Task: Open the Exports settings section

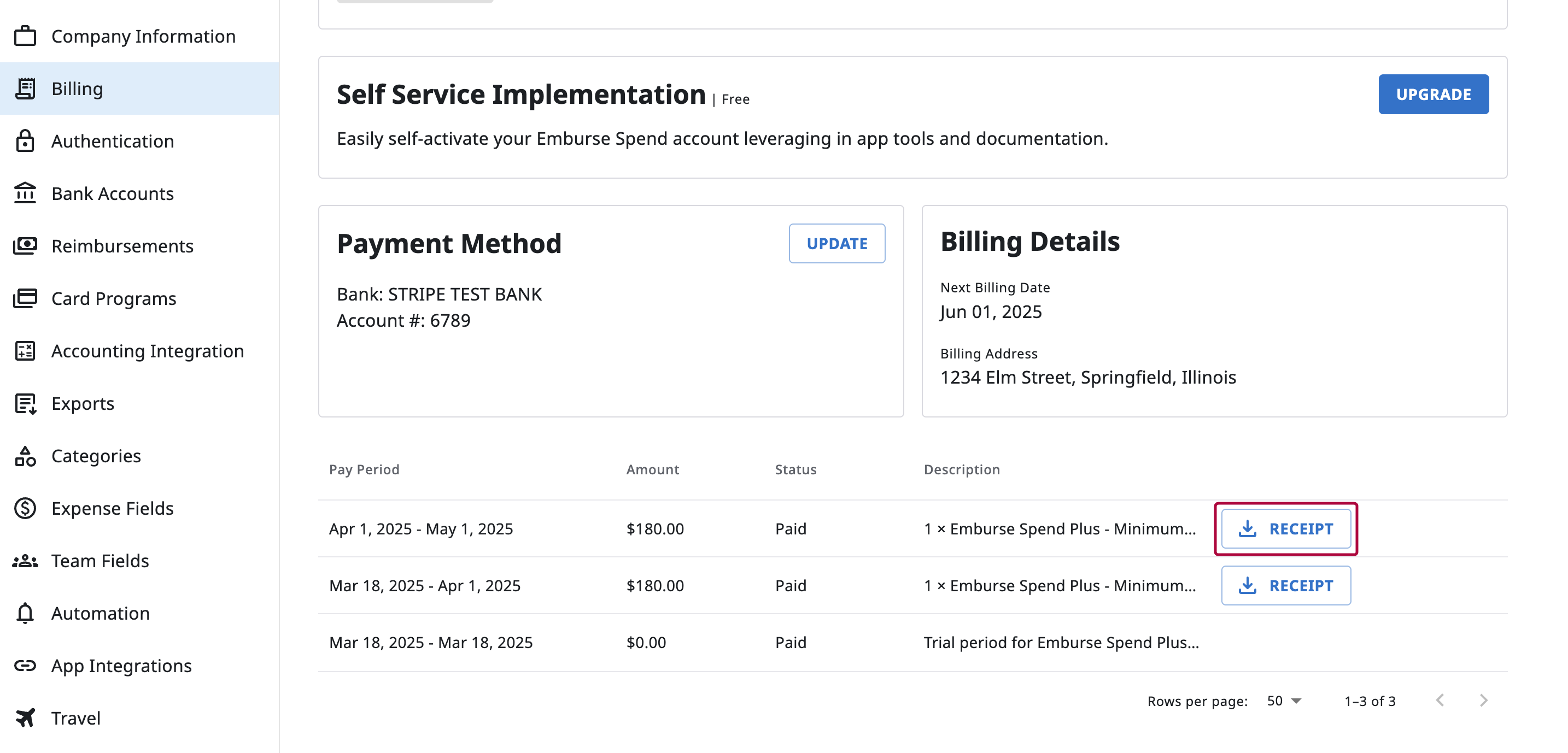Action: 83,403
